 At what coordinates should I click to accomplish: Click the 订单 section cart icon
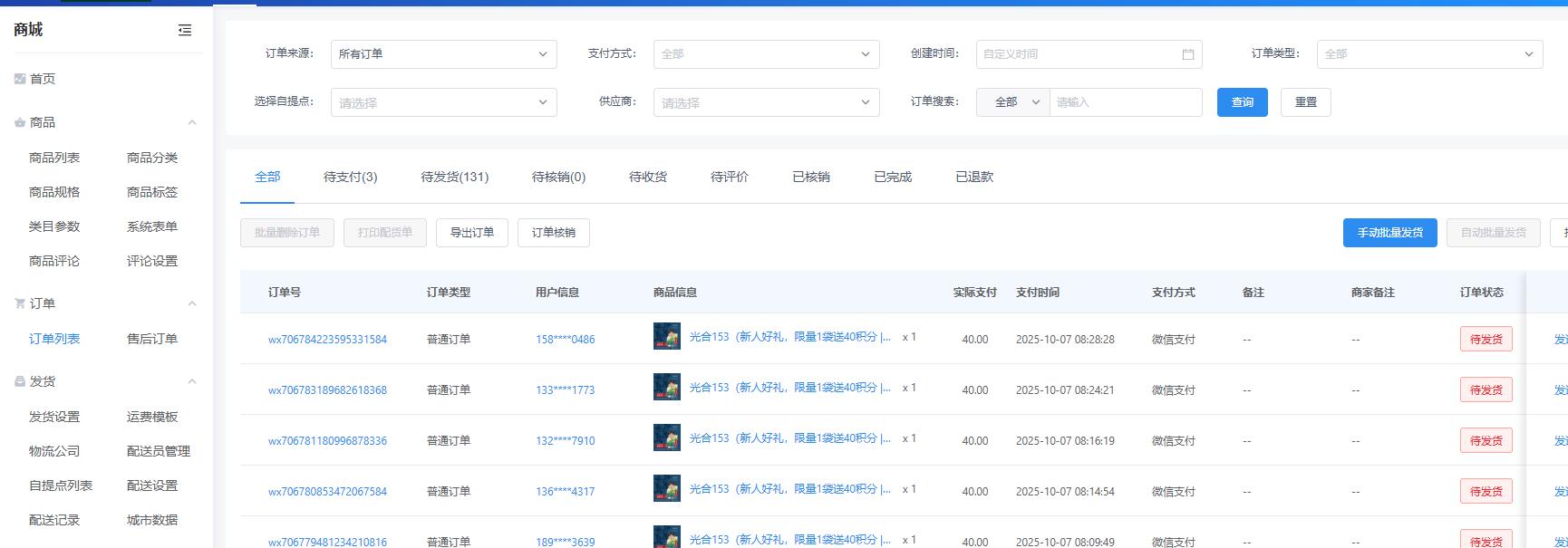point(20,303)
